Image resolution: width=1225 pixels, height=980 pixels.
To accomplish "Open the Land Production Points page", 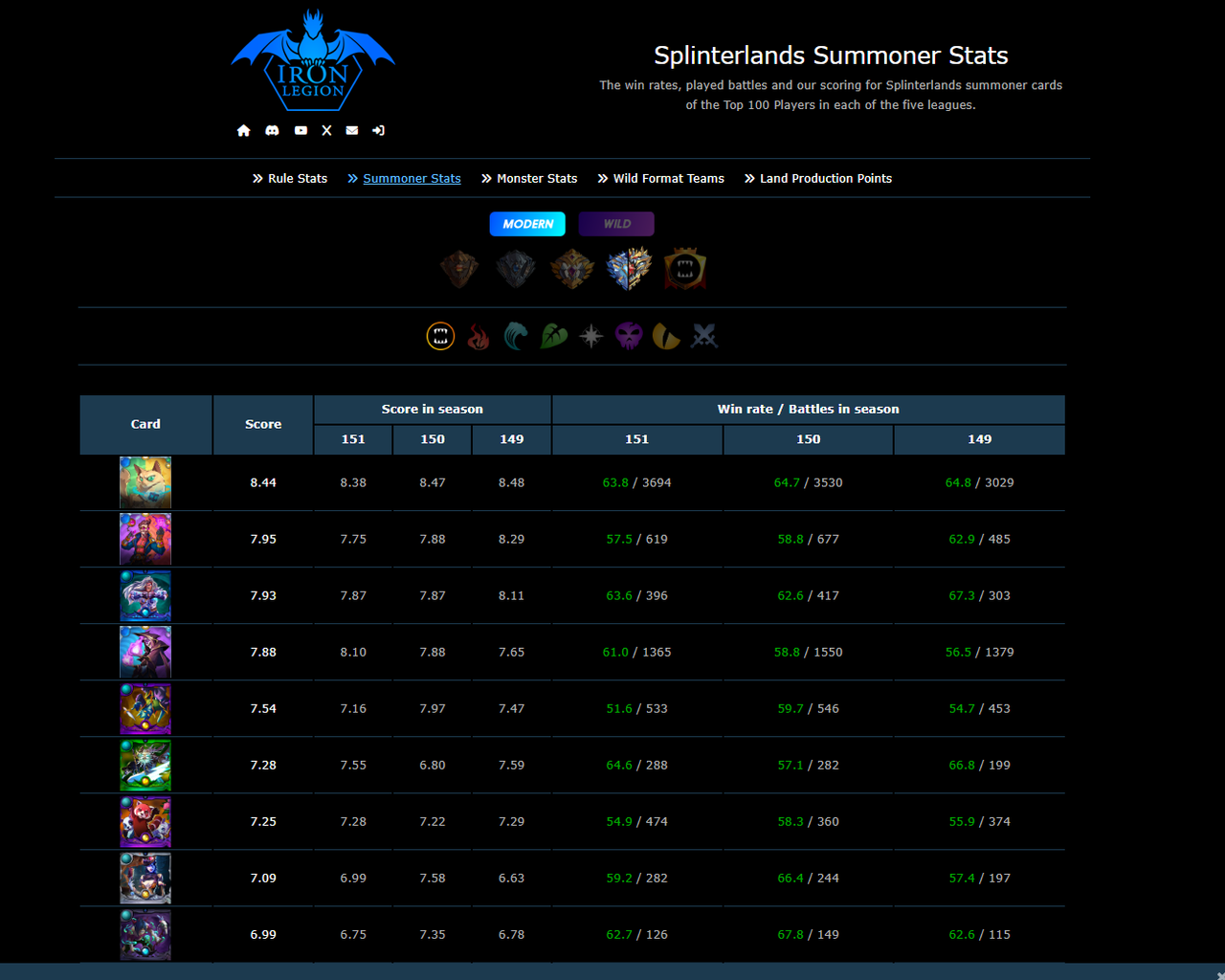I will (818, 179).
